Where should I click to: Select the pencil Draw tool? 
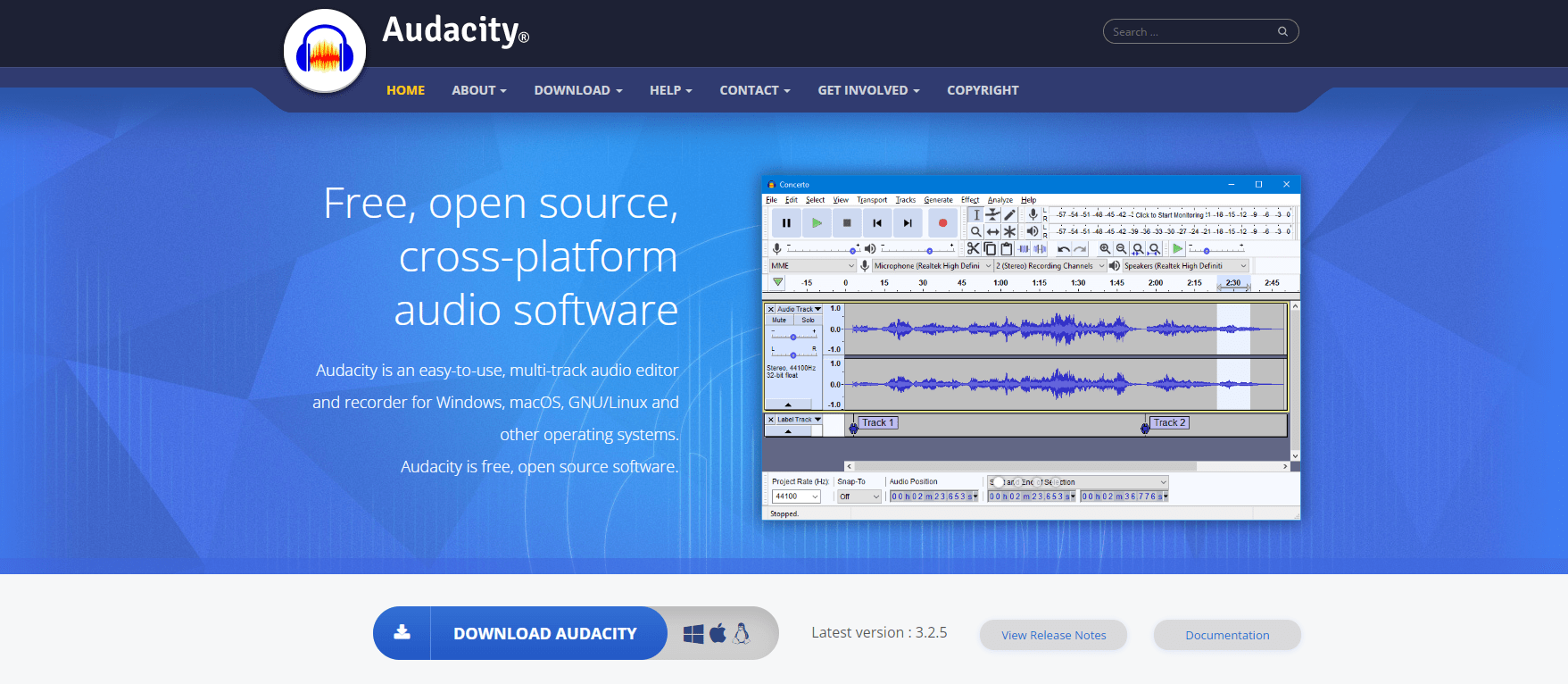(x=1009, y=215)
